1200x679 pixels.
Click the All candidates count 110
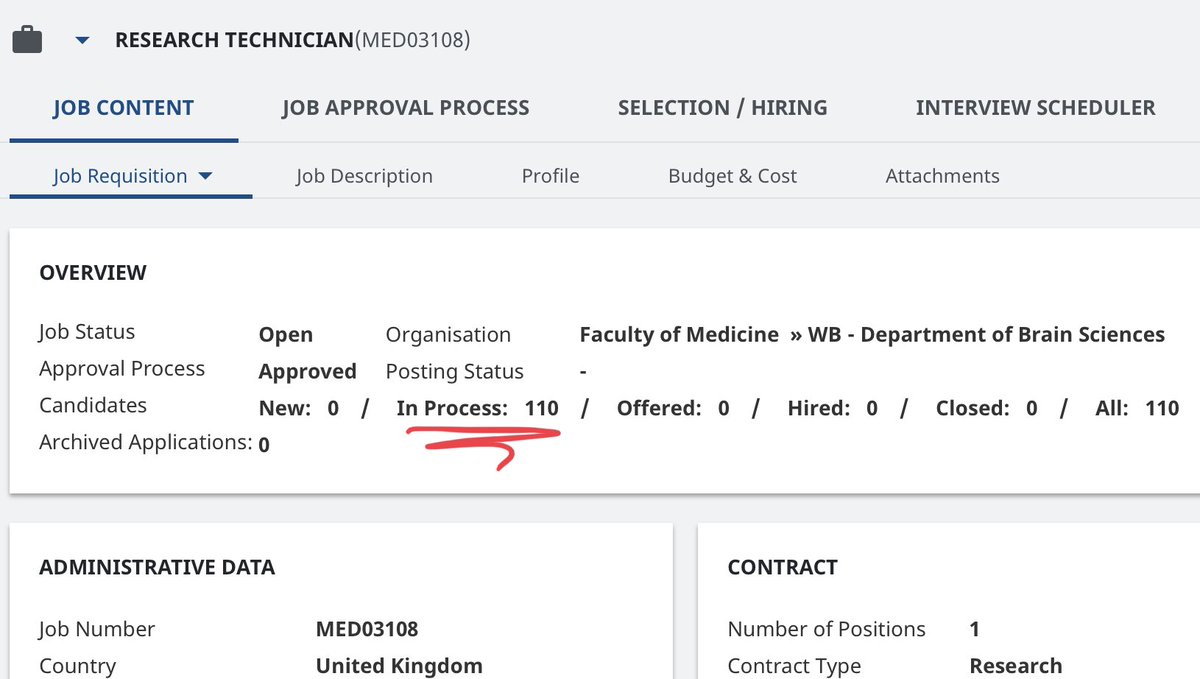pos(1163,408)
